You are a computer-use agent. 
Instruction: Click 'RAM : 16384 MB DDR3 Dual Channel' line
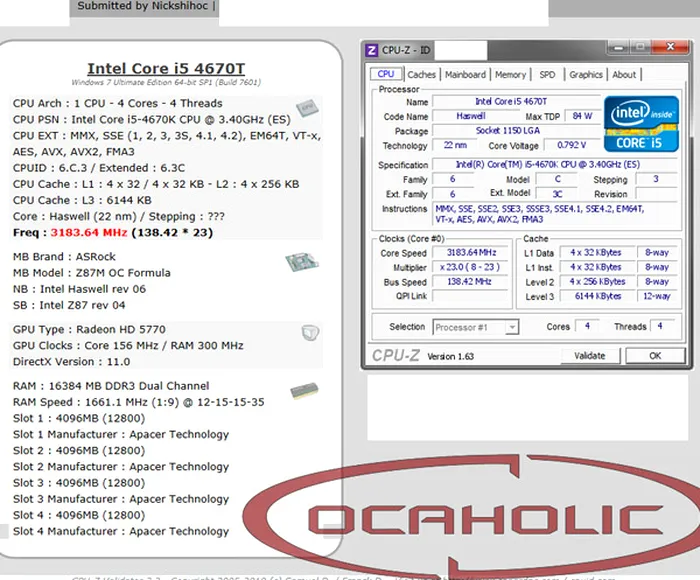point(111,386)
